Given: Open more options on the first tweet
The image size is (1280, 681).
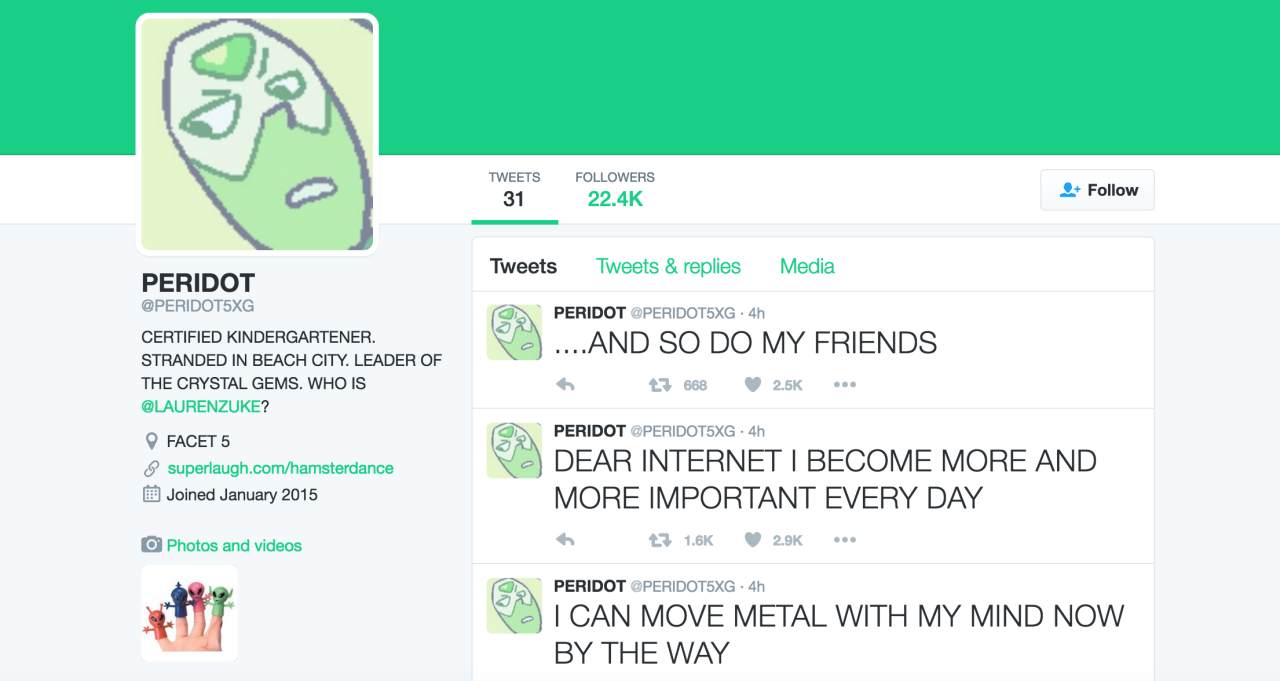Looking at the screenshot, I should coord(845,385).
